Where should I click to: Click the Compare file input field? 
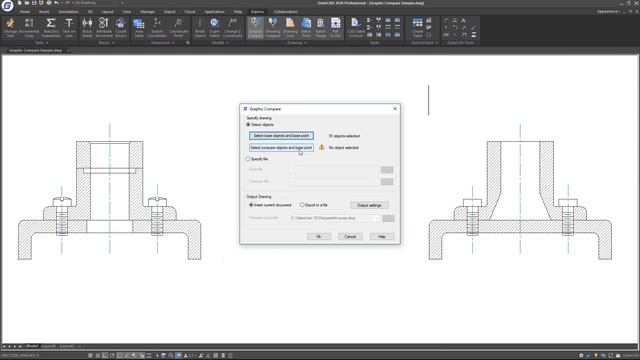333,181
